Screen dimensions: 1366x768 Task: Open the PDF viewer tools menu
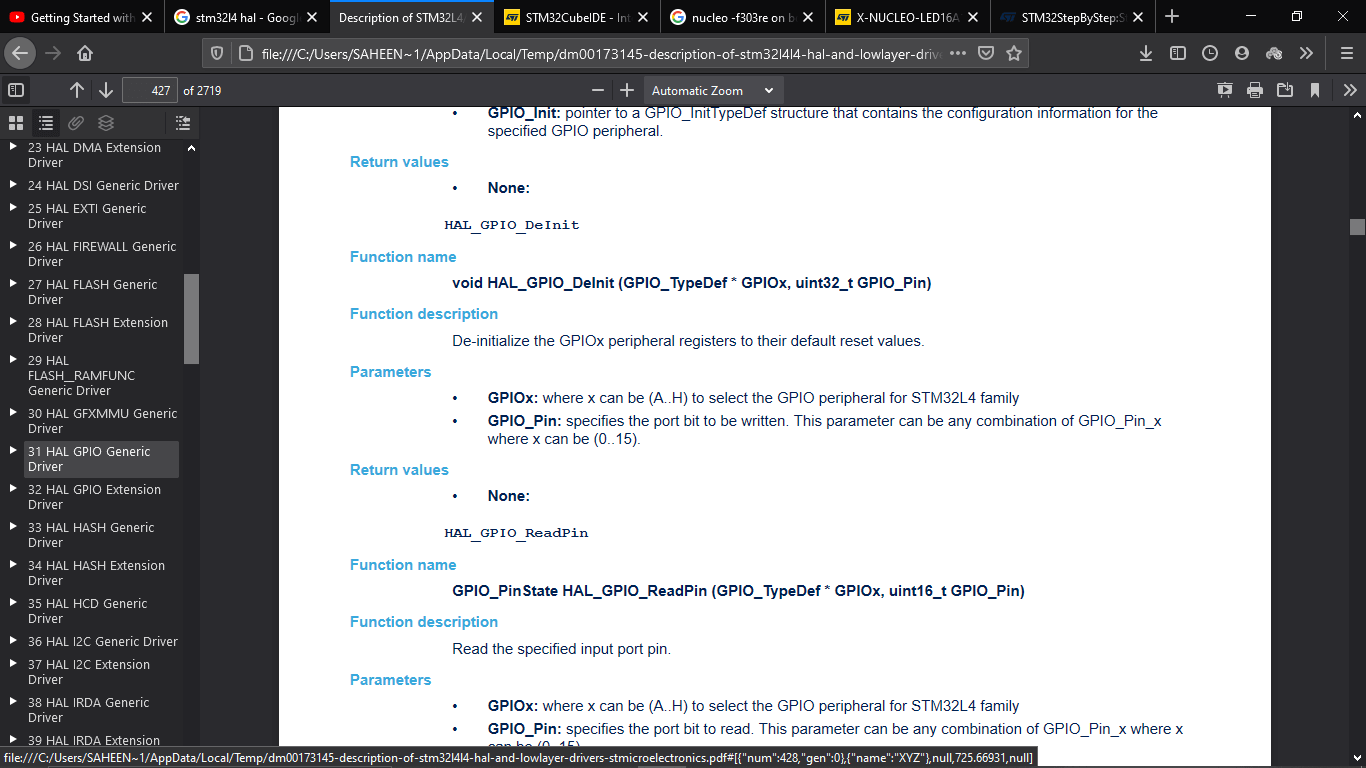[x=1350, y=90]
